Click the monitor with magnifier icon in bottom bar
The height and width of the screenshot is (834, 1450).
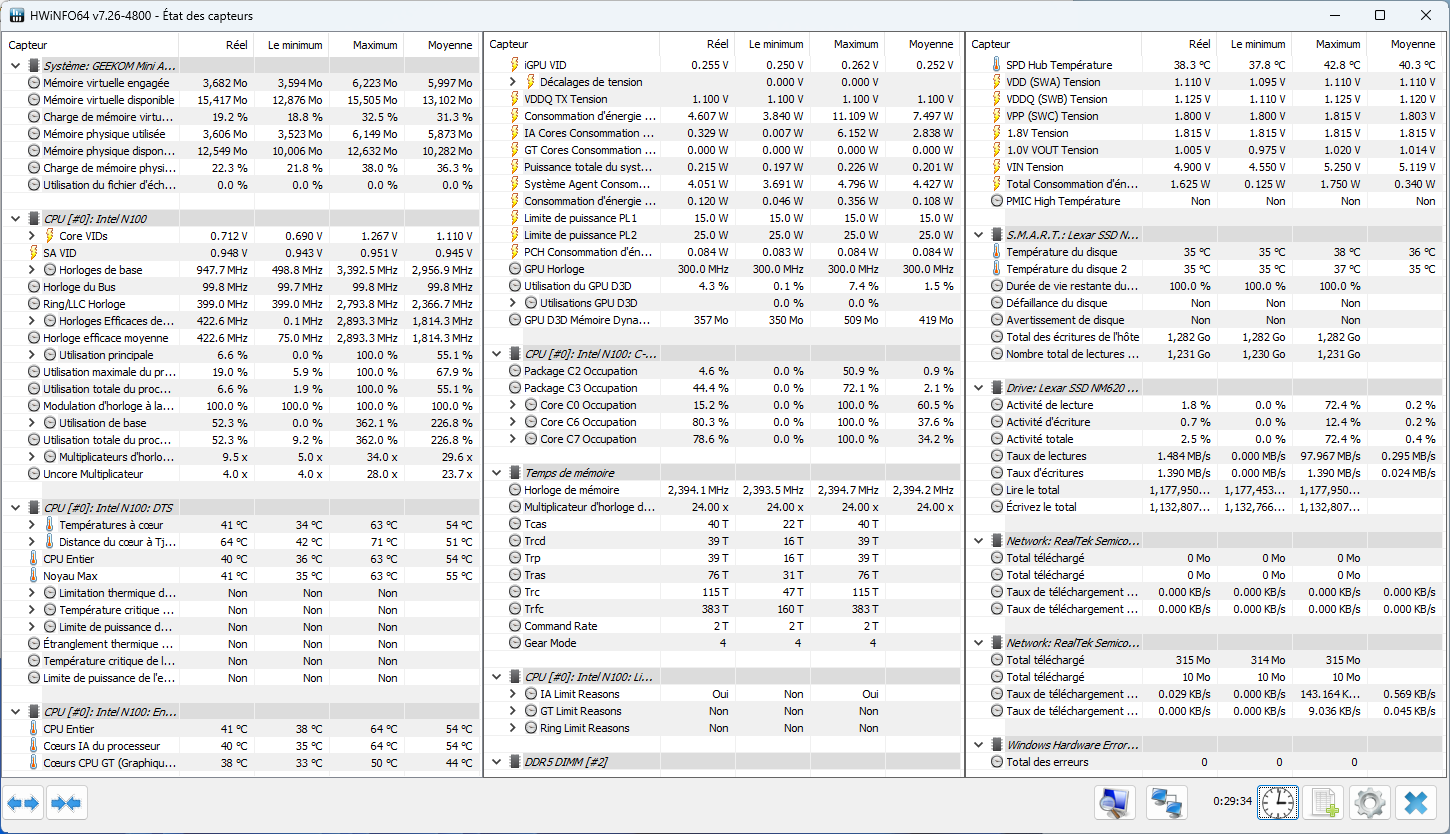coord(1114,802)
